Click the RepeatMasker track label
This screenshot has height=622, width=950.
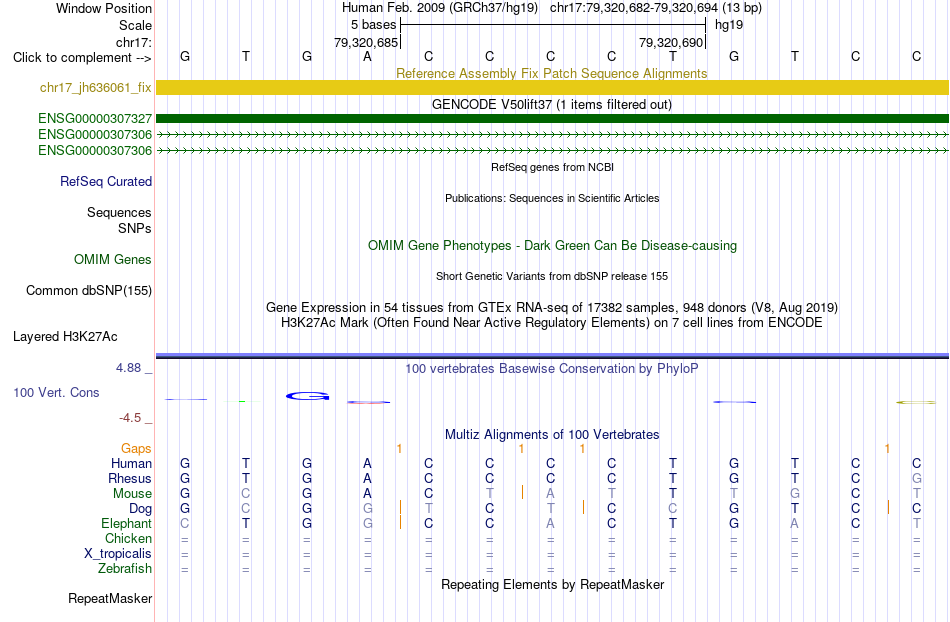[x=110, y=598]
